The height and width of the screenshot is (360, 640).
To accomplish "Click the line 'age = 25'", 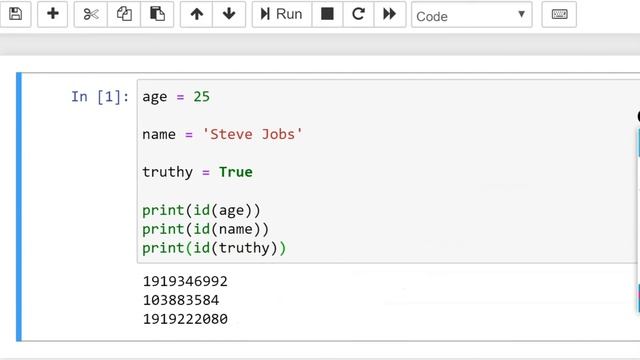I will (x=176, y=97).
